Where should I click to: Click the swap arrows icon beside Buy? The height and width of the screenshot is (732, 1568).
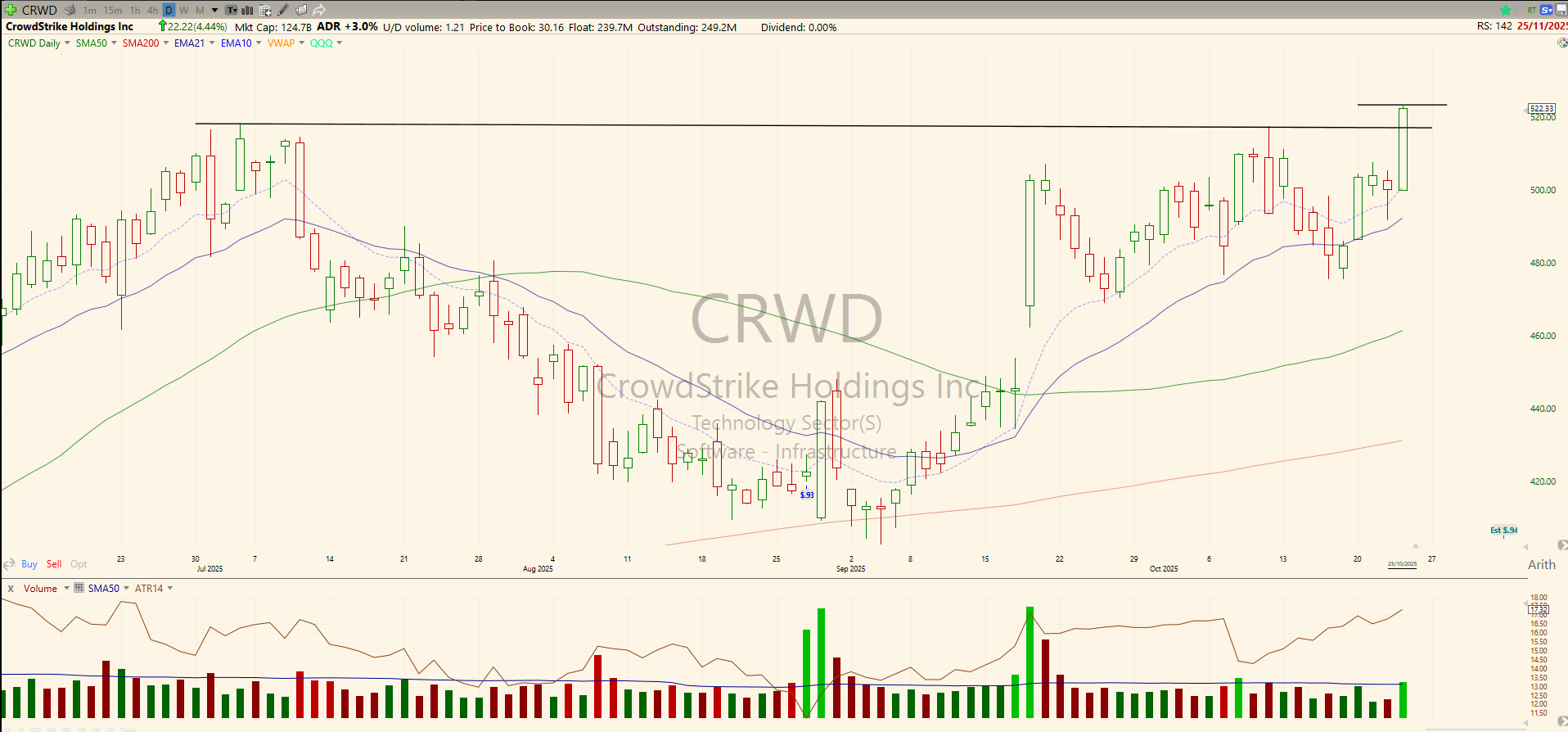[x=10, y=564]
